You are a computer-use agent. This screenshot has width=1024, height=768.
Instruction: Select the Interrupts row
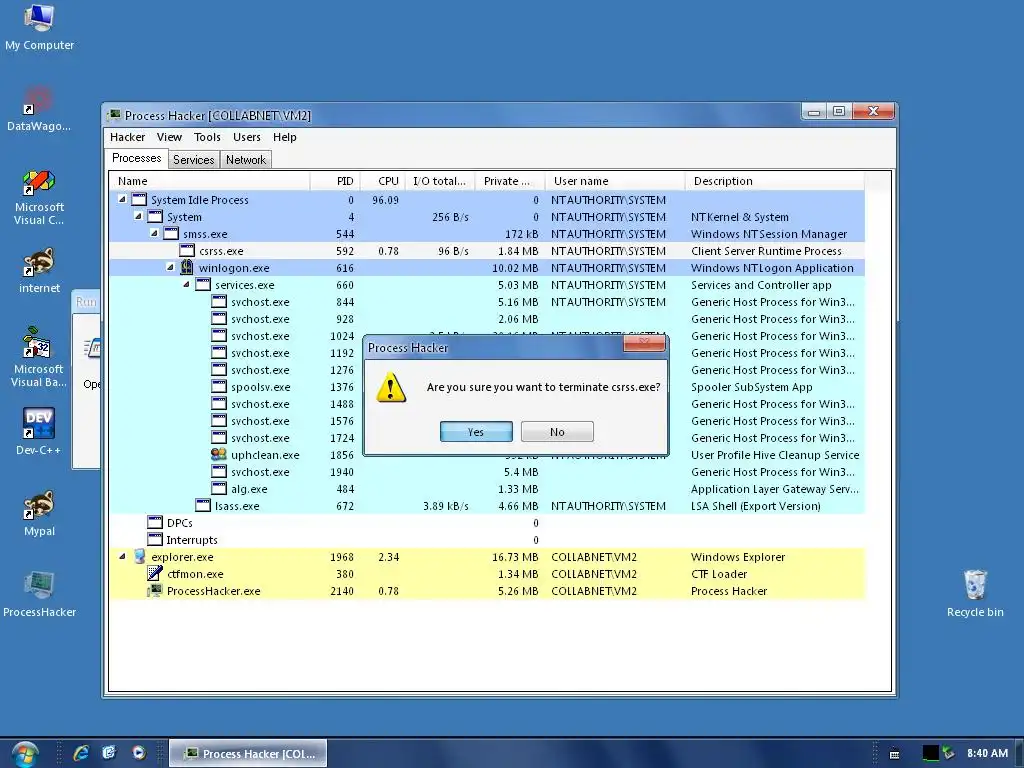(487, 539)
